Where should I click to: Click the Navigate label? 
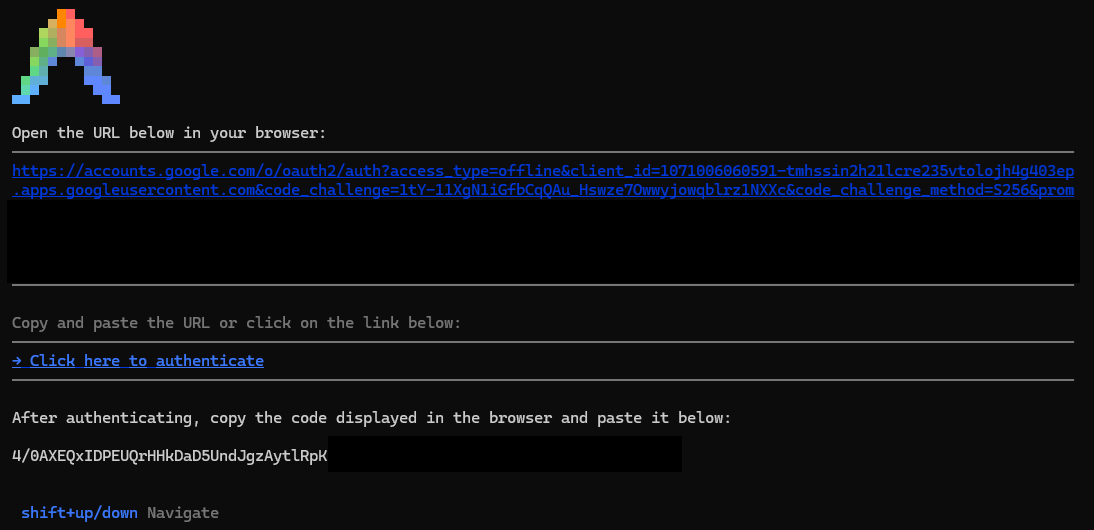point(183,513)
